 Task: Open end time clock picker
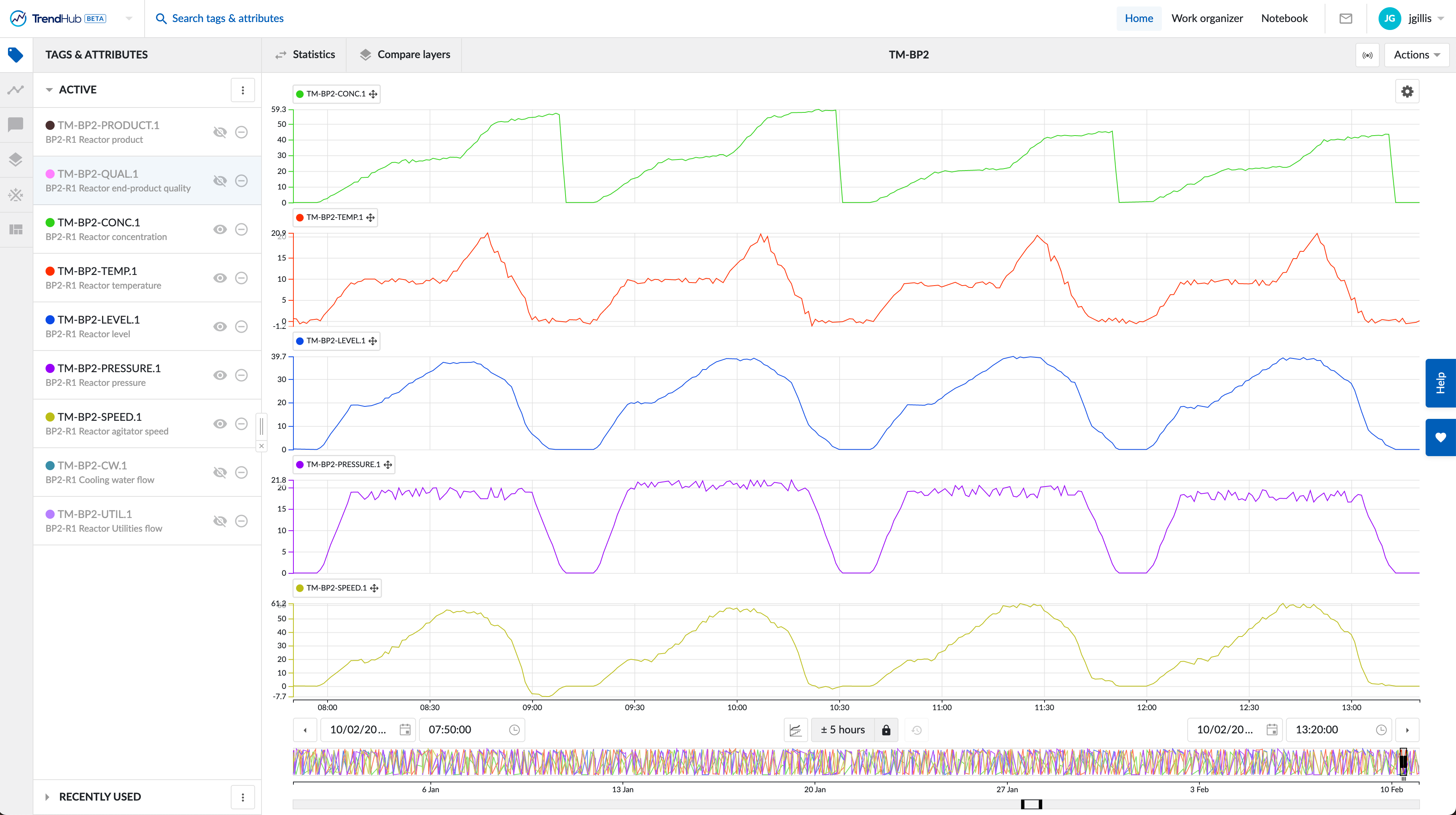tap(1381, 730)
